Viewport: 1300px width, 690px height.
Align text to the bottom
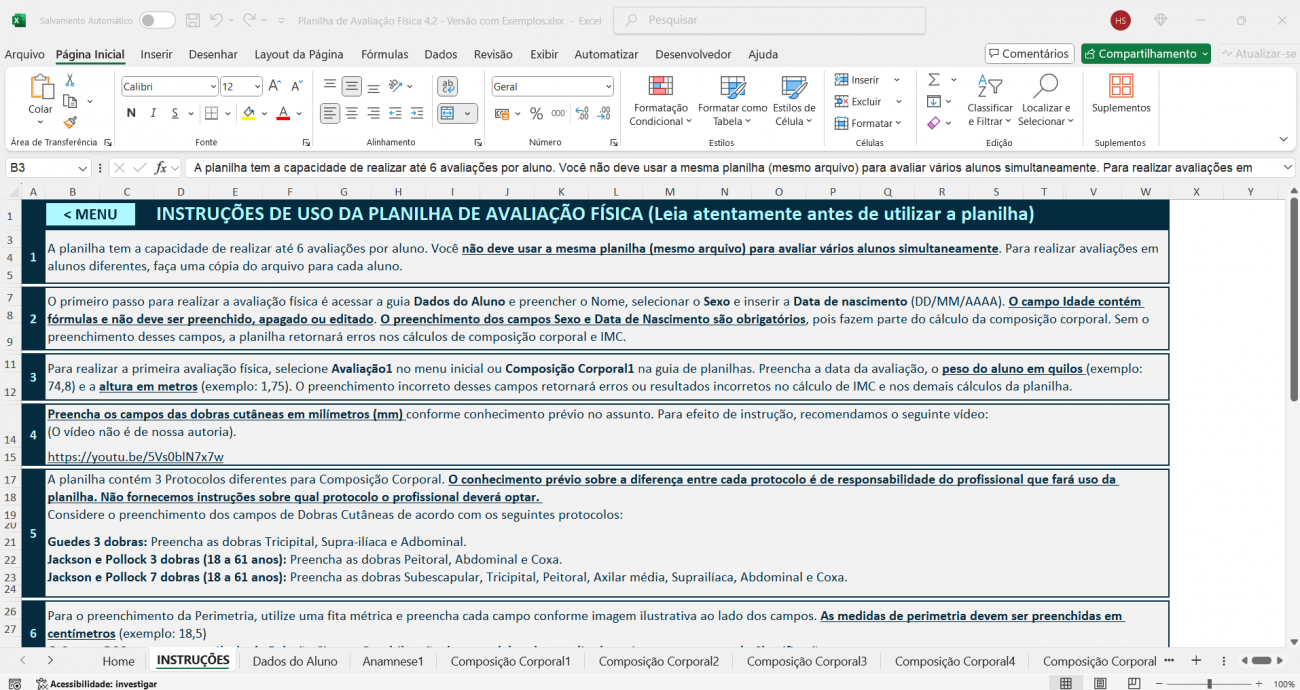pos(373,86)
